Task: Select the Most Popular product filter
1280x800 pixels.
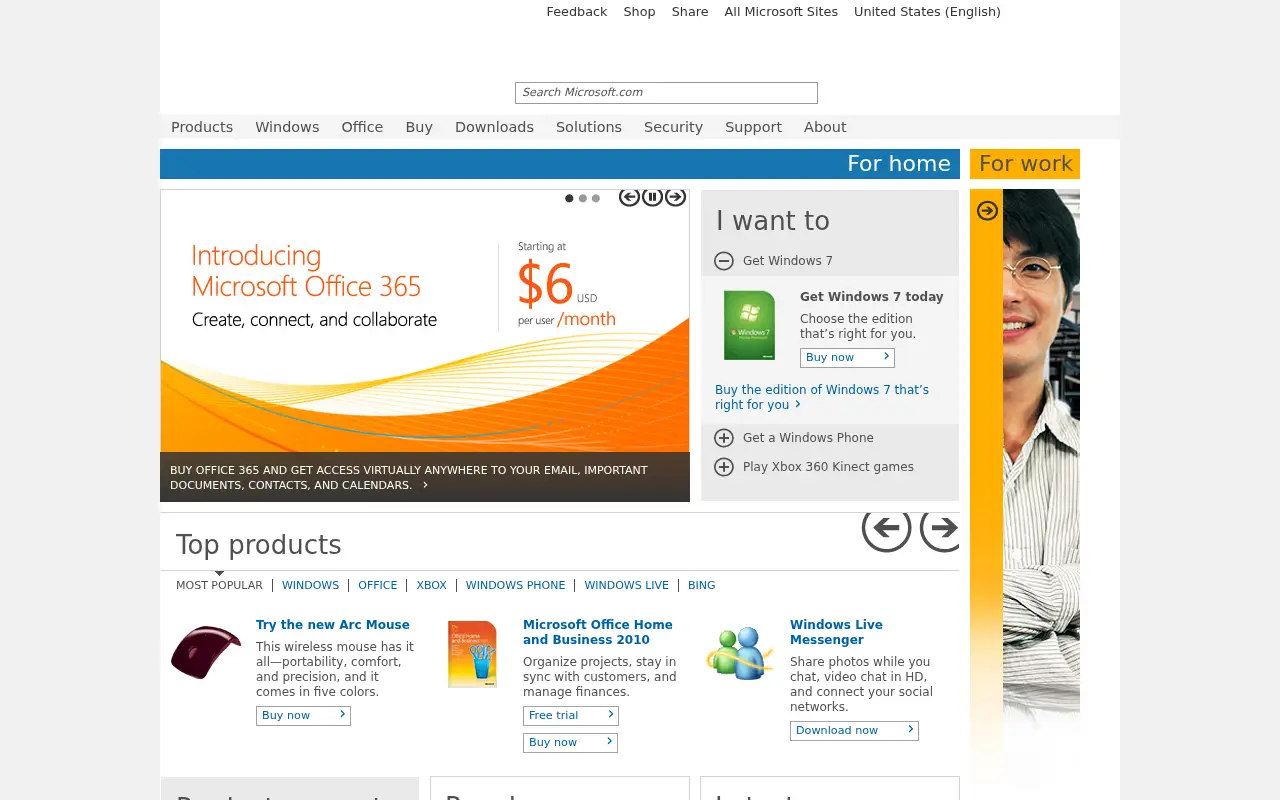Action: click(x=219, y=586)
